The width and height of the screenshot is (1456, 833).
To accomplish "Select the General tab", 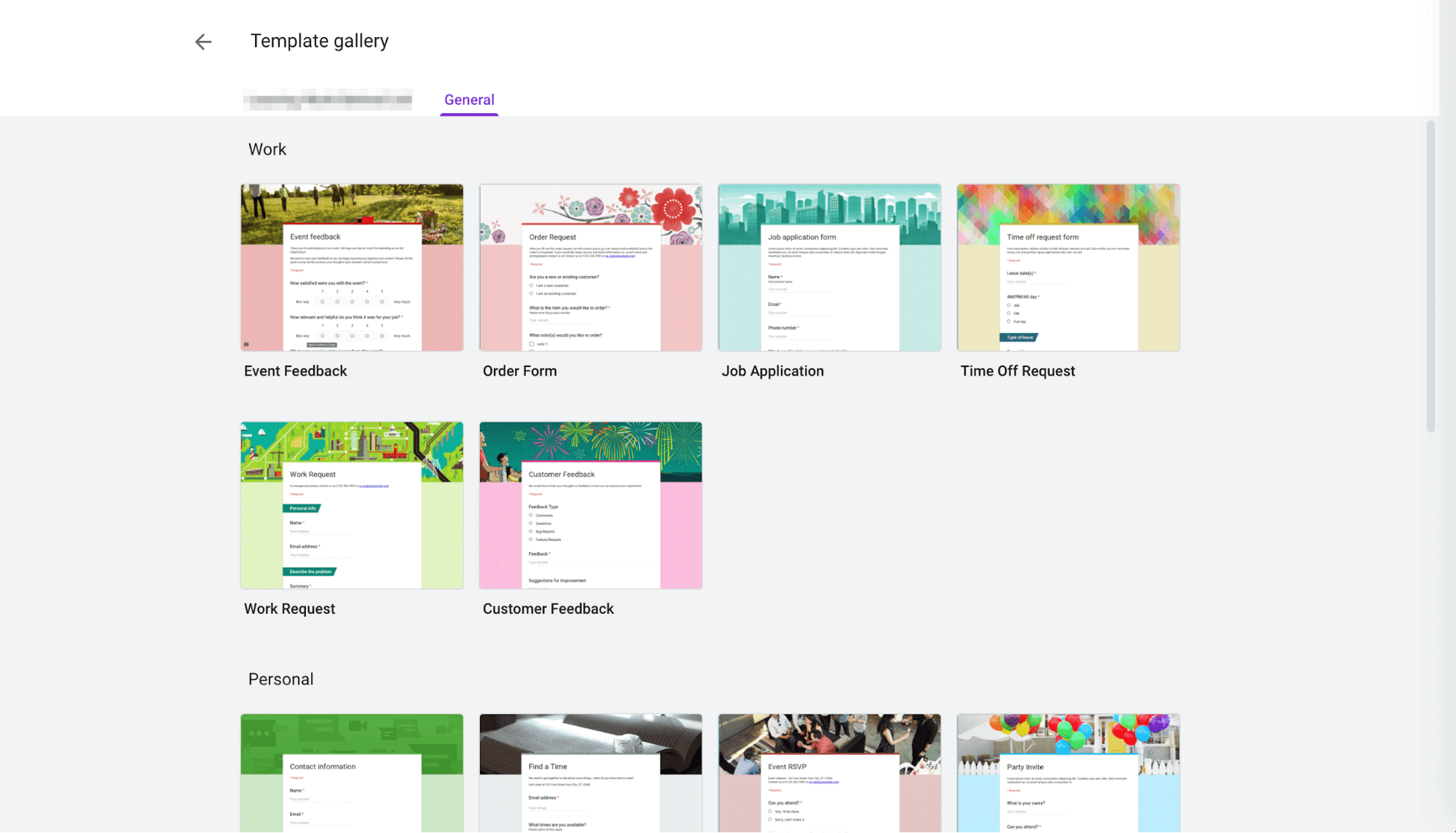I will pyautogui.click(x=469, y=99).
